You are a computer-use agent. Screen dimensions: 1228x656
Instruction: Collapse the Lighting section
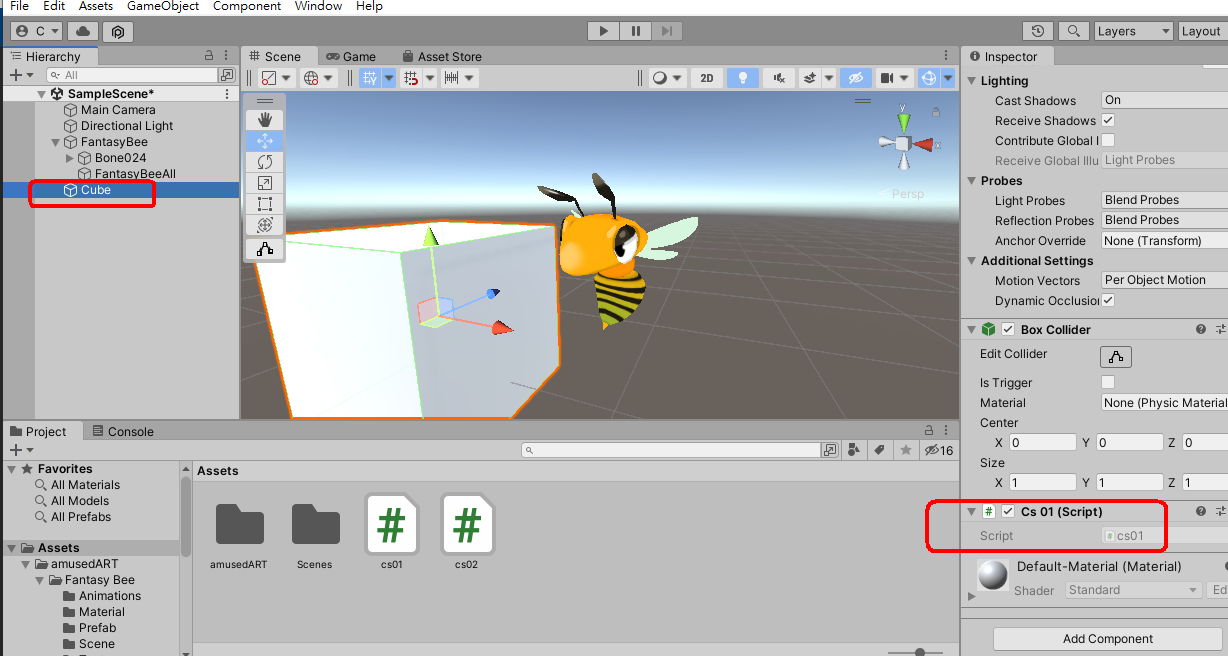point(972,81)
